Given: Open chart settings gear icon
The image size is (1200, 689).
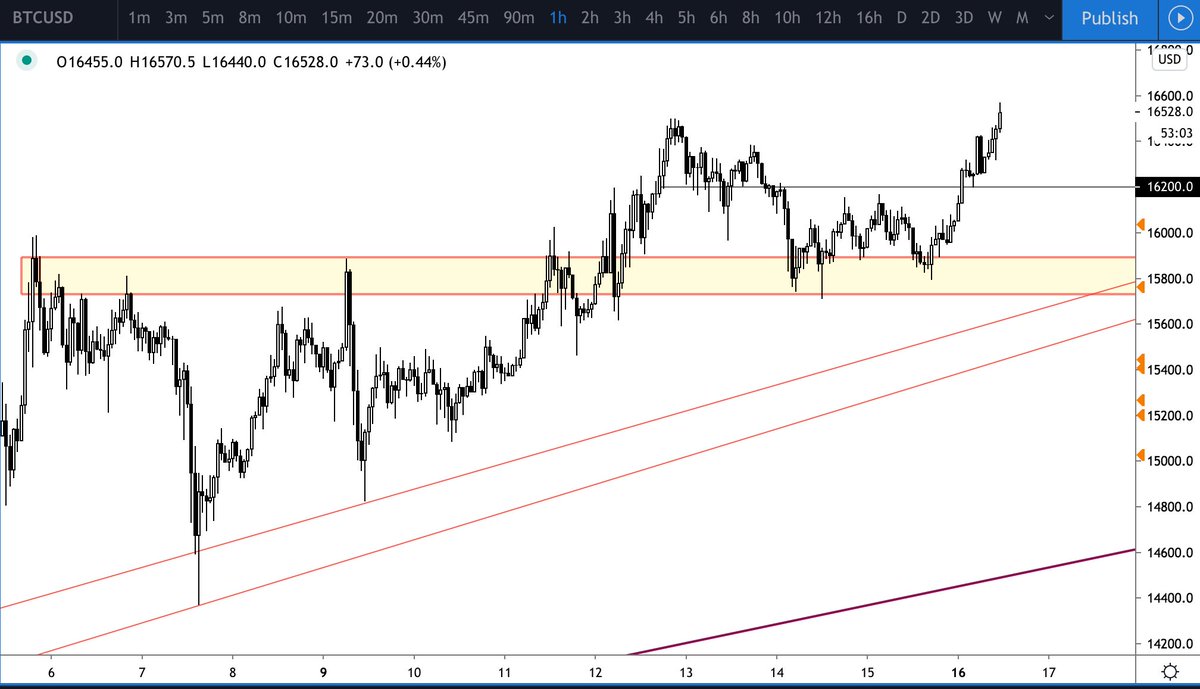Looking at the screenshot, I should click(x=1169, y=670).
